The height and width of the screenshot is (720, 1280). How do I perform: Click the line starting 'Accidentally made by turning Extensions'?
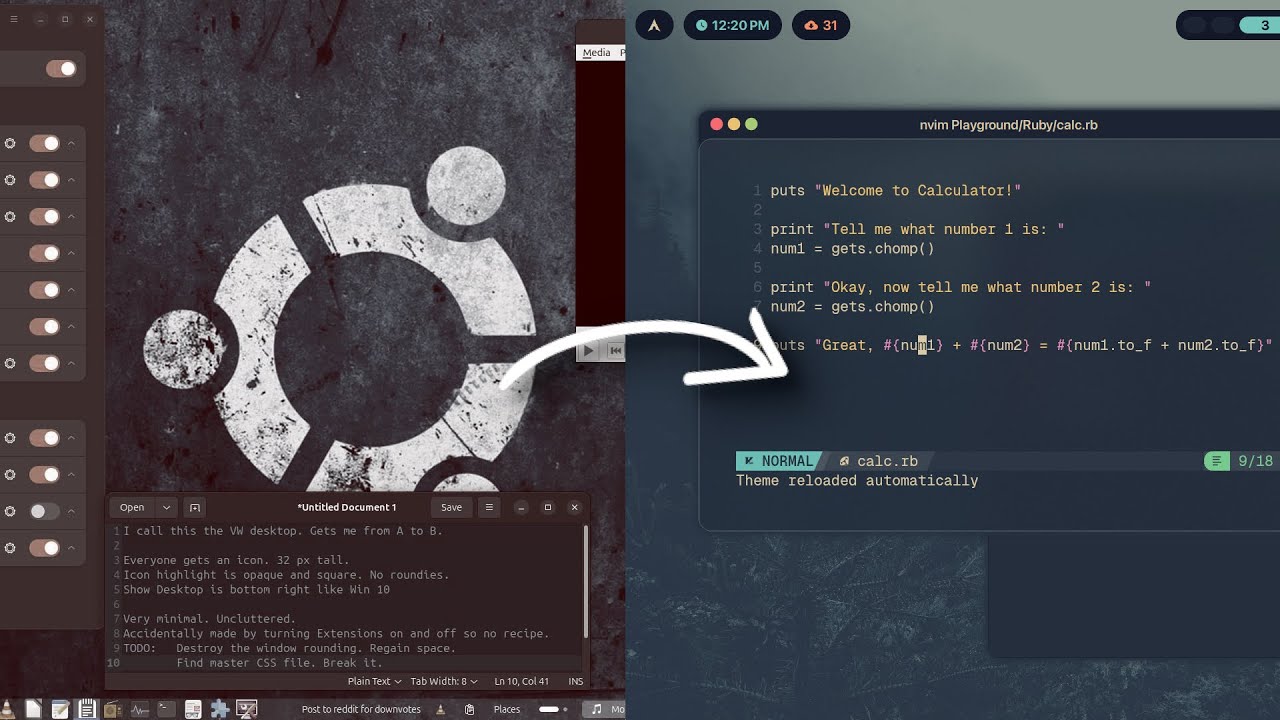pyautogui.click(x=336, y=634)
